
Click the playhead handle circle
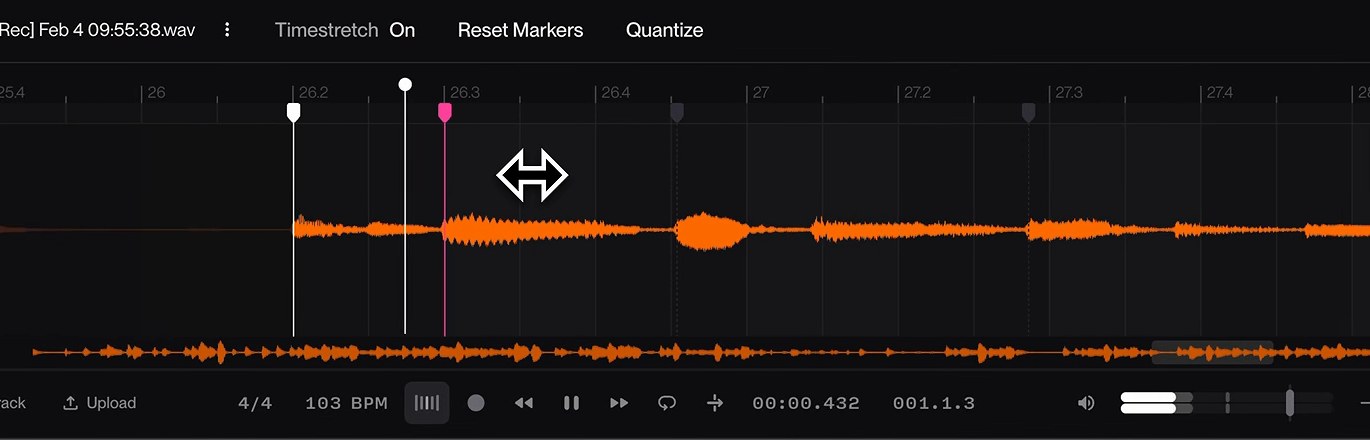click(x=405, y=84)
